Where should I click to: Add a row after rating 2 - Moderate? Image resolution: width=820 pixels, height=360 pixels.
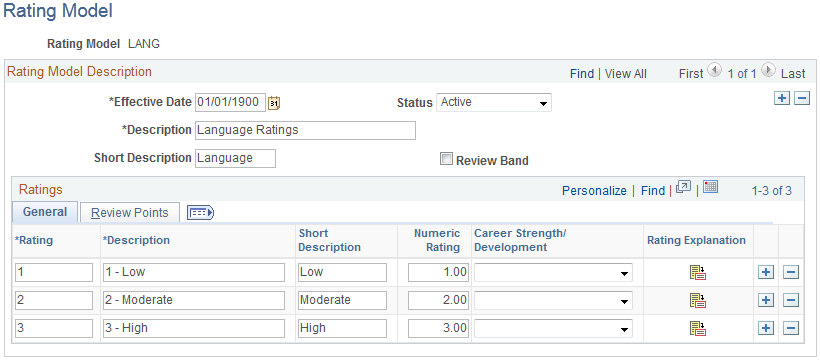(x=766, y=300)
